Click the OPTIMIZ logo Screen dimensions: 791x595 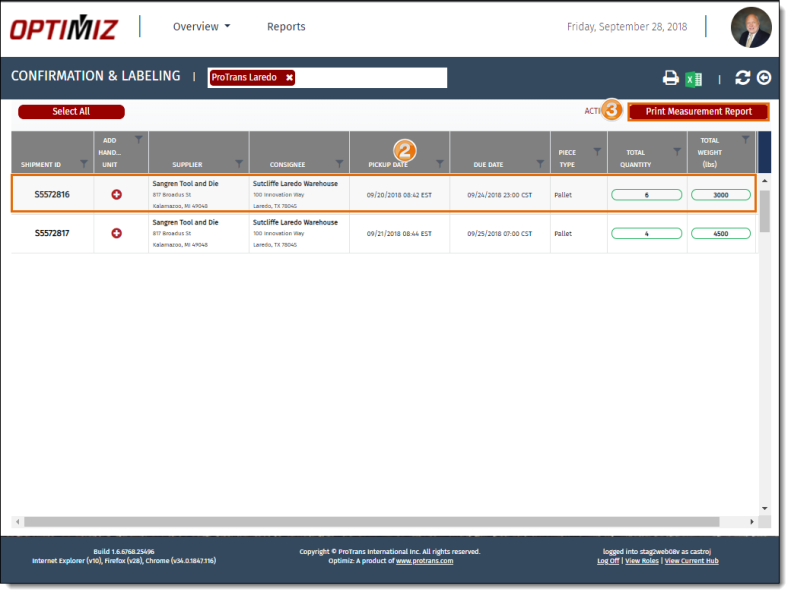point(64,28)
